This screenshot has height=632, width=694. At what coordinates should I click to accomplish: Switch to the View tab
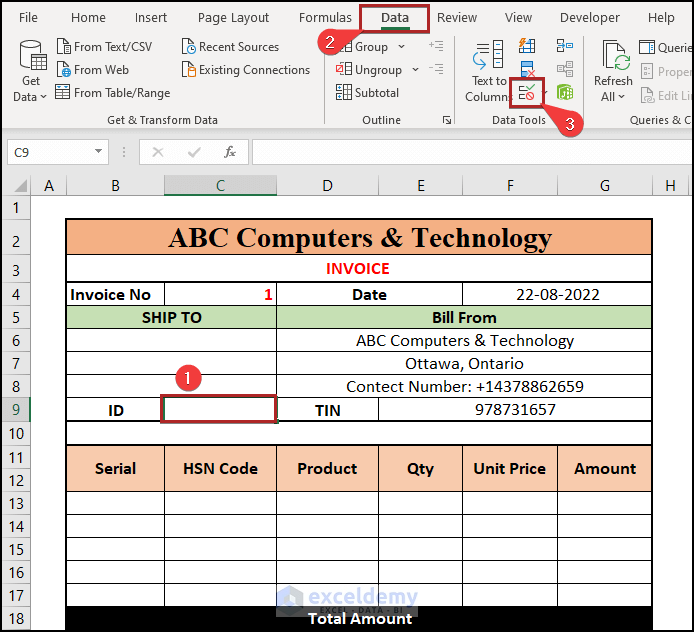(518, 18)
